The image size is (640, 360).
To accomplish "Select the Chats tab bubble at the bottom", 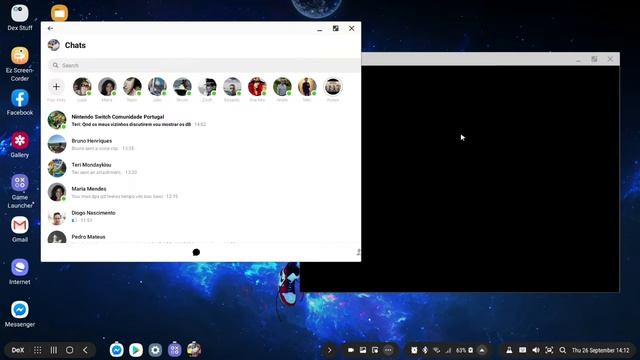I will [196, 252].
